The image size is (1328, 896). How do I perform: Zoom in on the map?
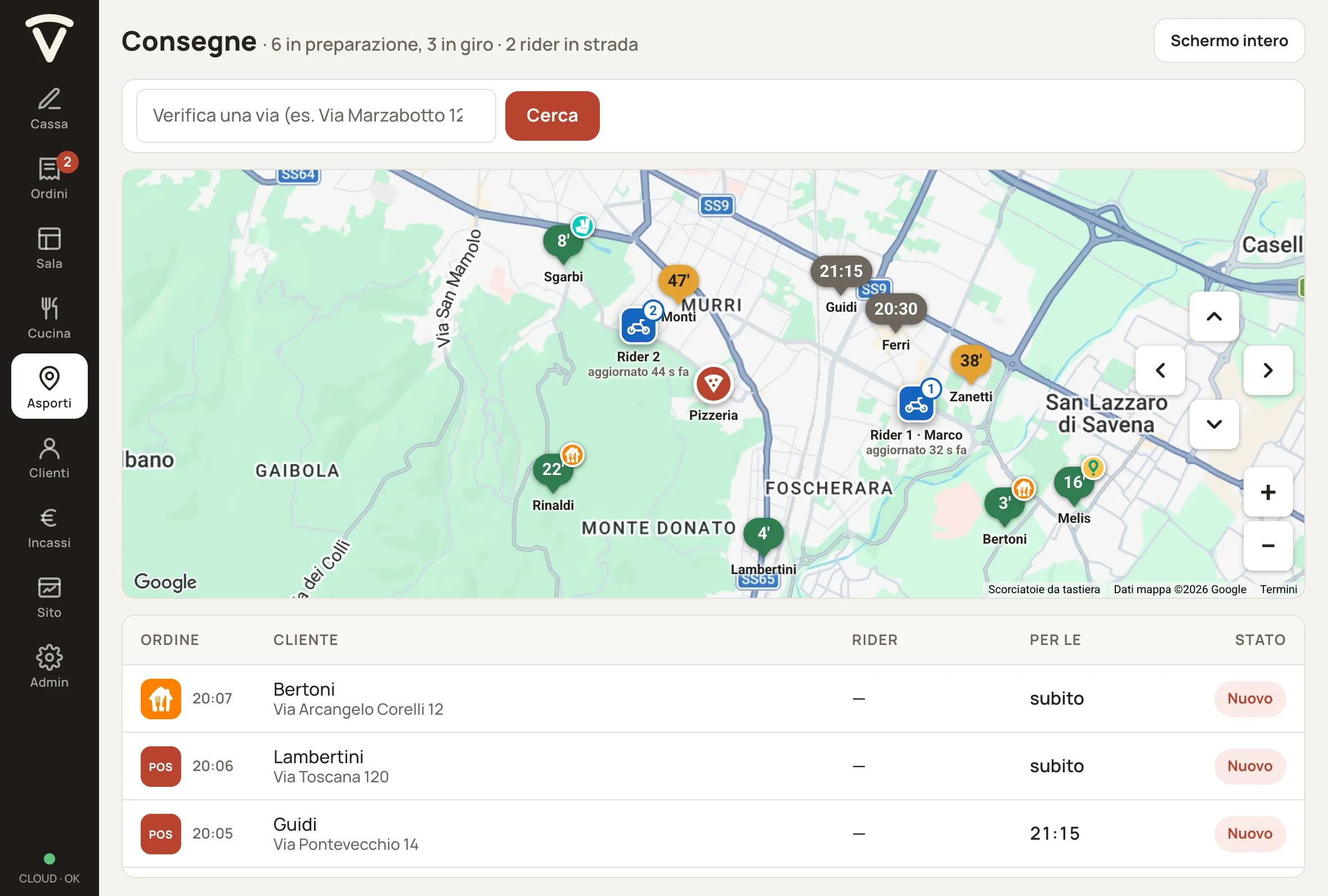1268,492
